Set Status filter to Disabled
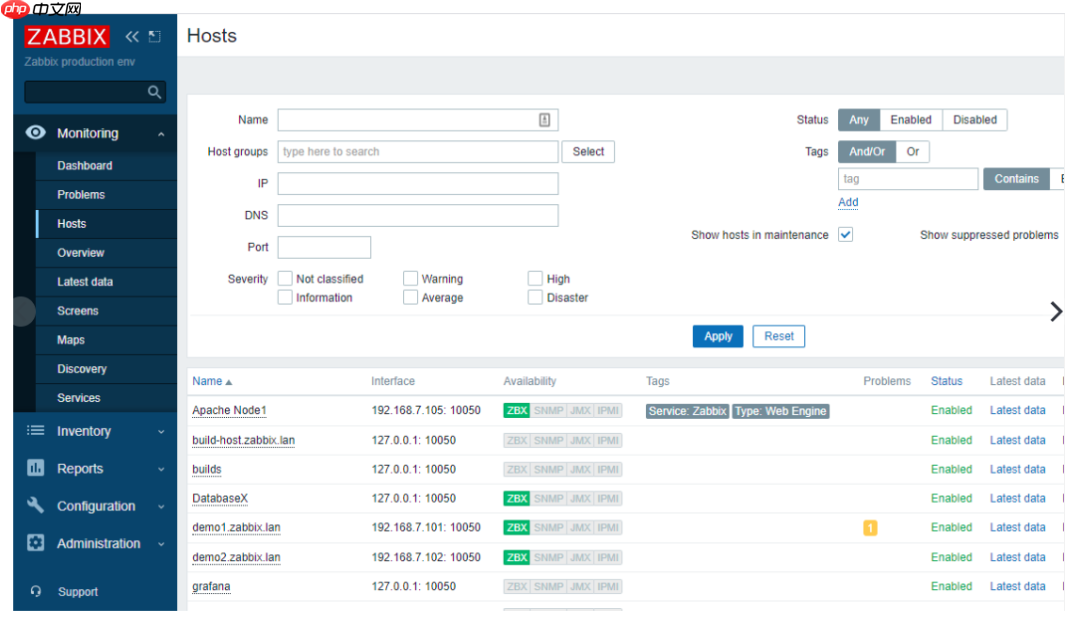The image size is (1080, 625). [975, 120]
